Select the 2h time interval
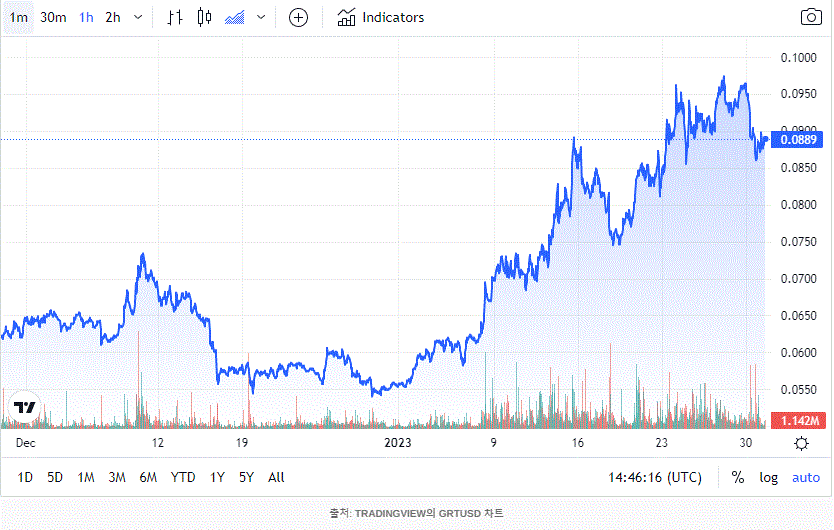Screen dimensions: 834x530 click(113, 18)
